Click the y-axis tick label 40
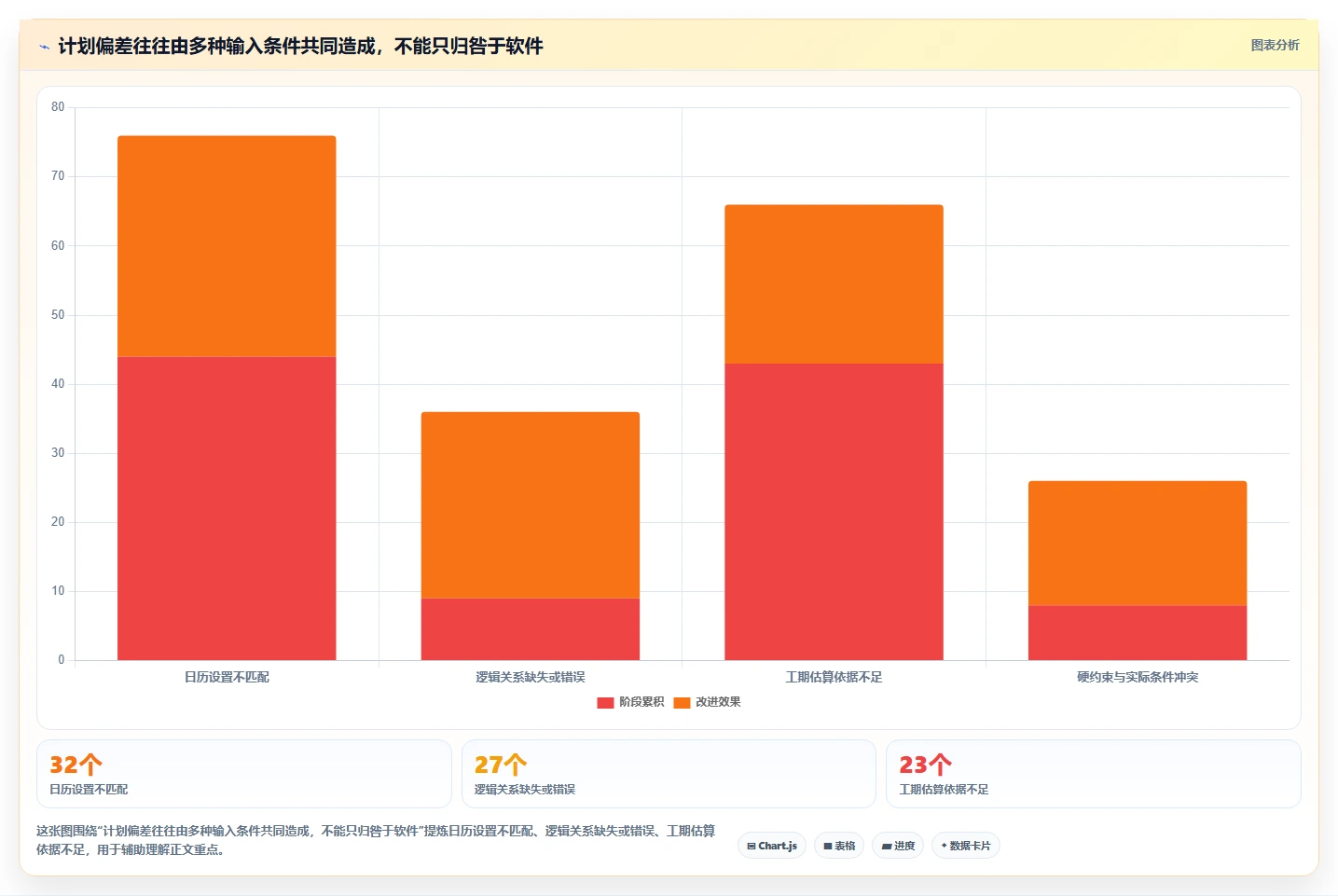 coord(58,384)
